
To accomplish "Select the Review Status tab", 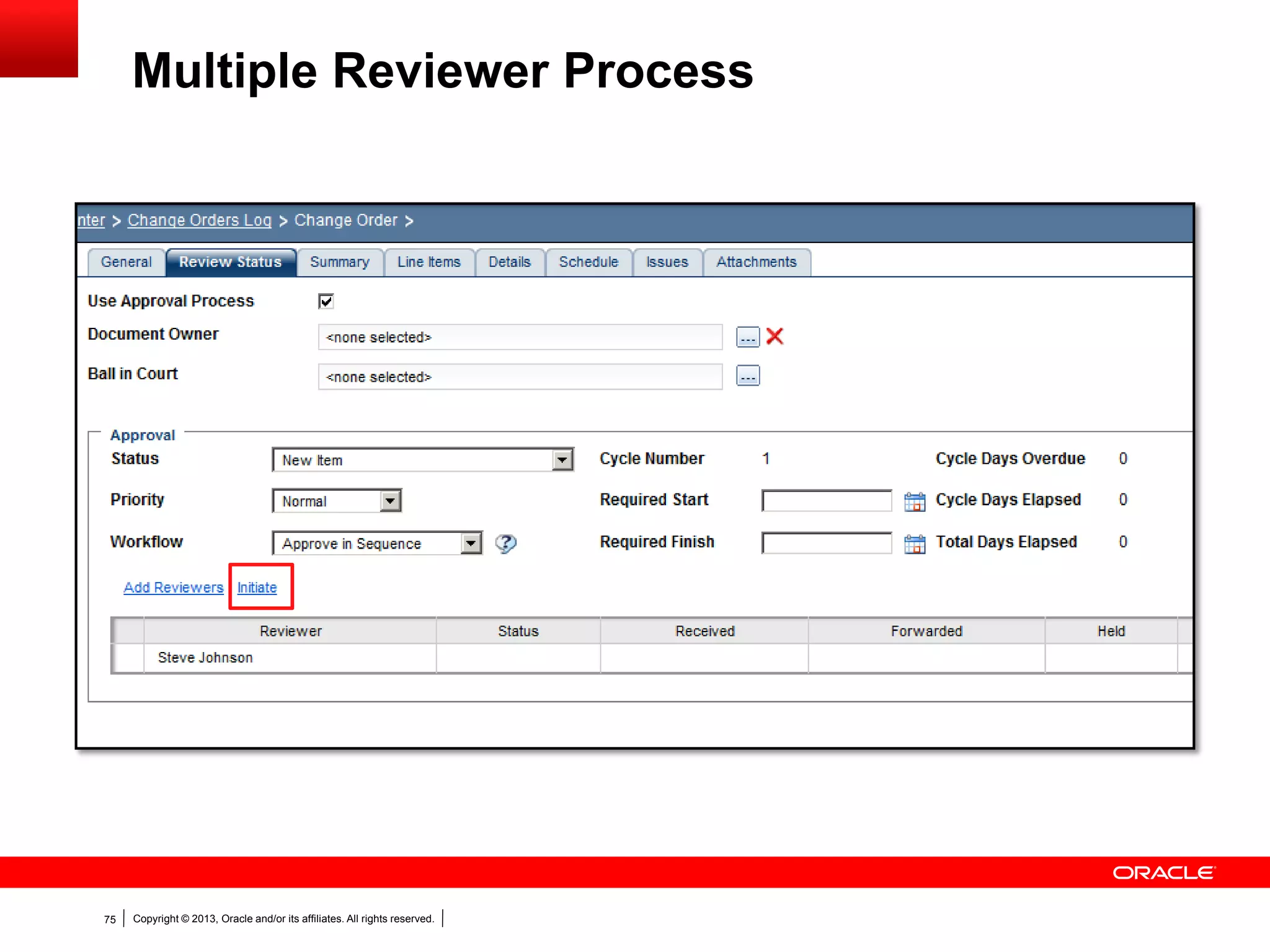I will [231, 262].
